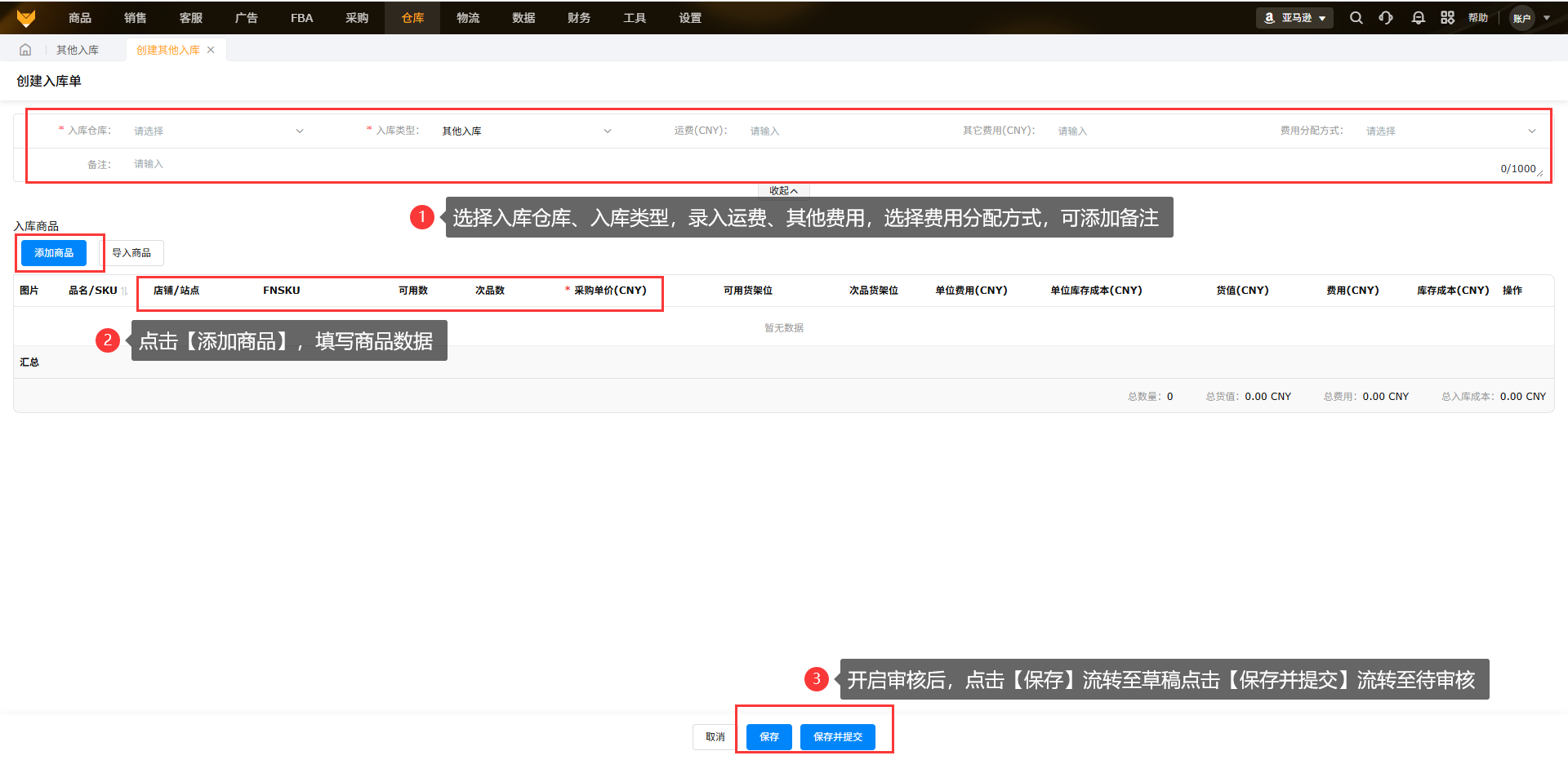This screenshot has height=760, width=1568.
Task: Collapse the form with 收起
Action: pos(783,191)
